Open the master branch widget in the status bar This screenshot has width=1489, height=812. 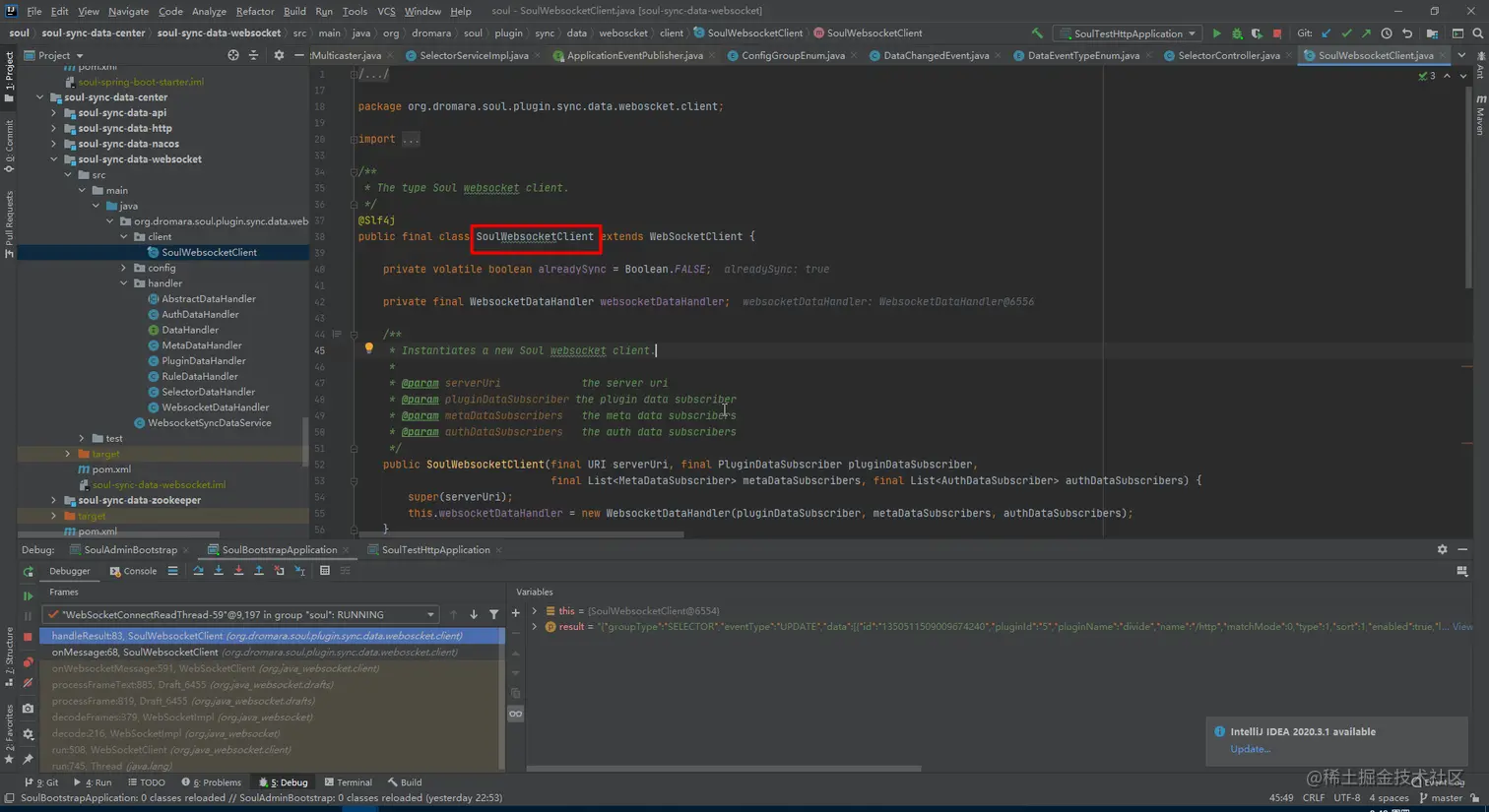[1441, 798]
